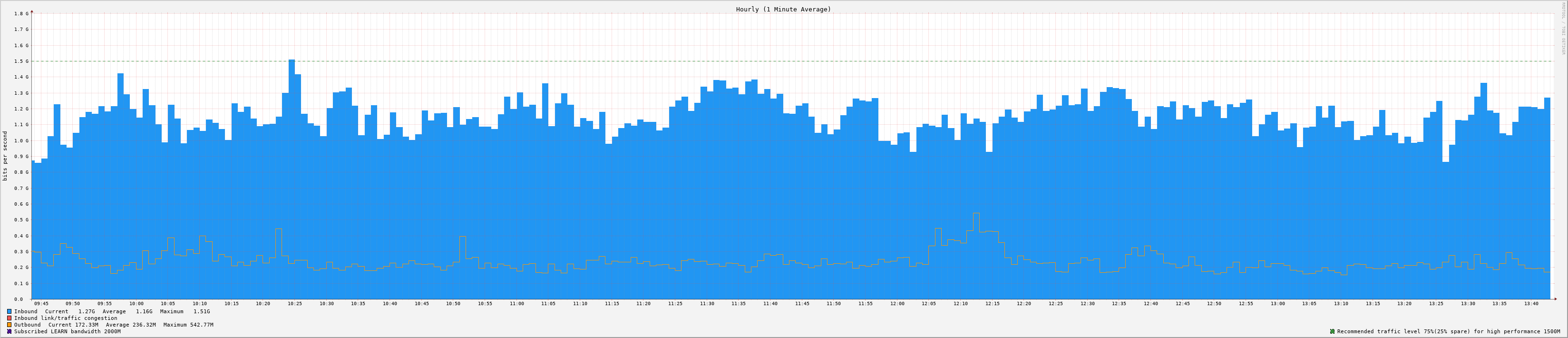Viewport: 1568px width, 338px height.
Task: Click the 1.5 G Y-axis tick label
Action: click(x=21, y=61)
